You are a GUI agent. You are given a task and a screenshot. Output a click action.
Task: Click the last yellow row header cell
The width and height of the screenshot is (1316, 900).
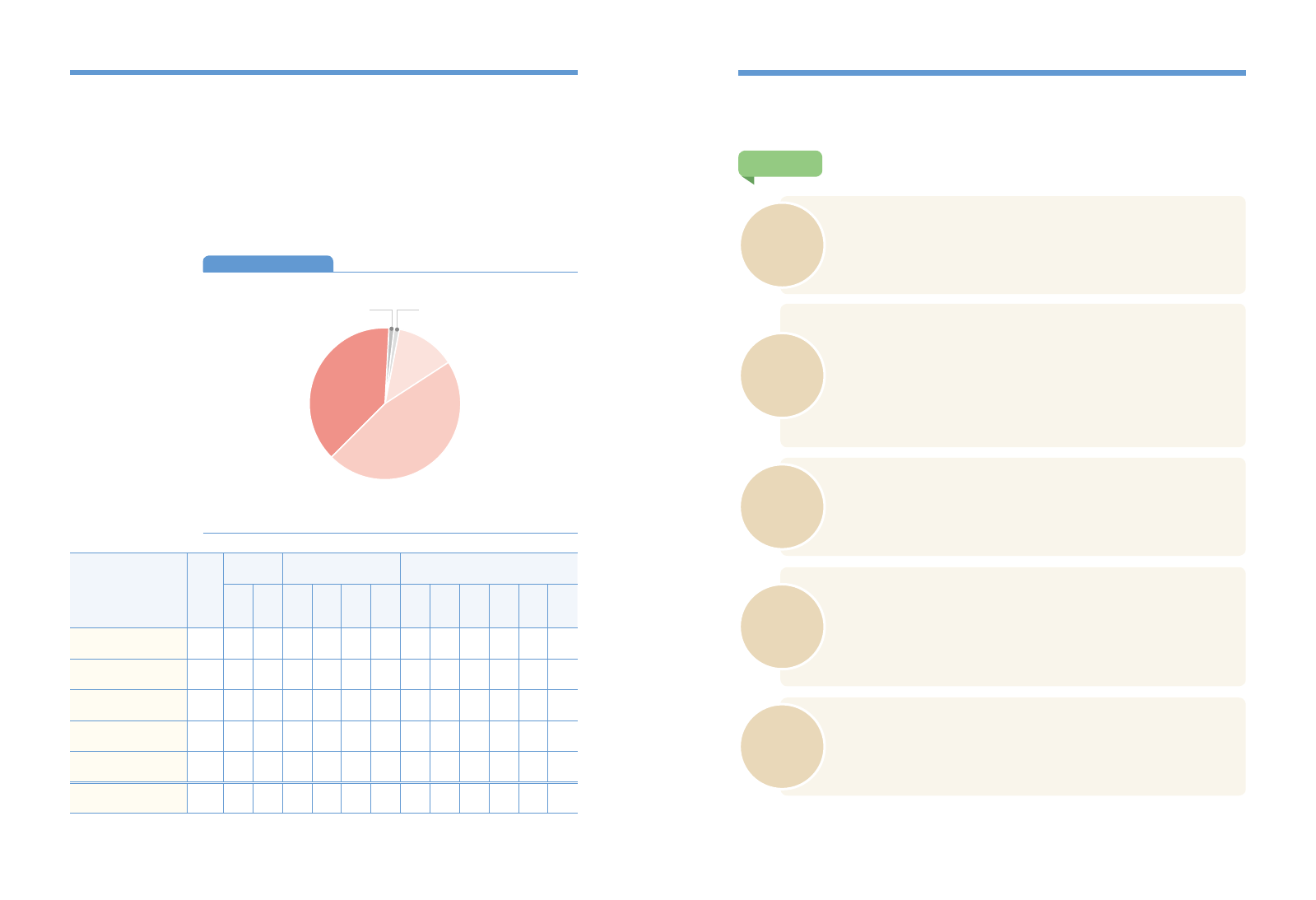click(x=128, y=798)
